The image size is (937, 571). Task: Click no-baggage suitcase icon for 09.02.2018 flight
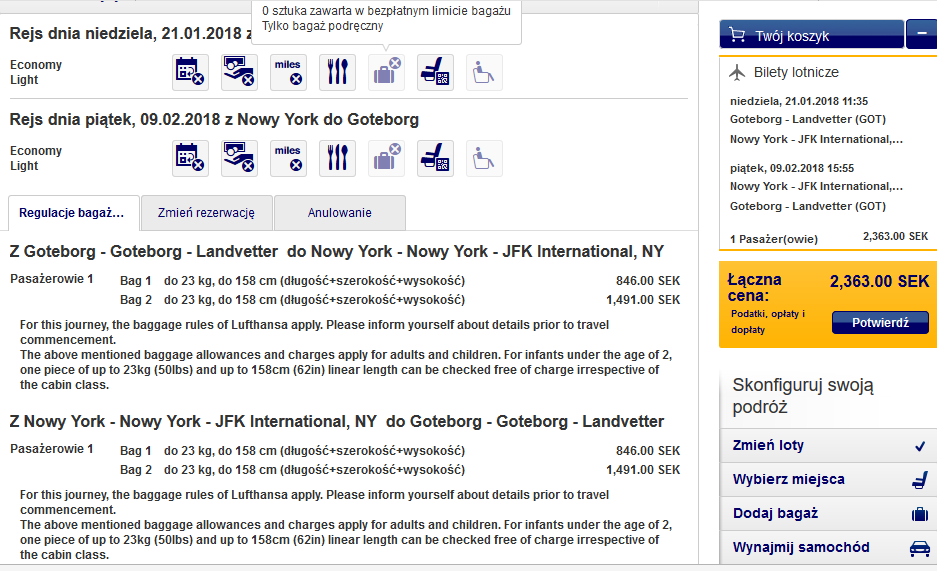[386, 158]
